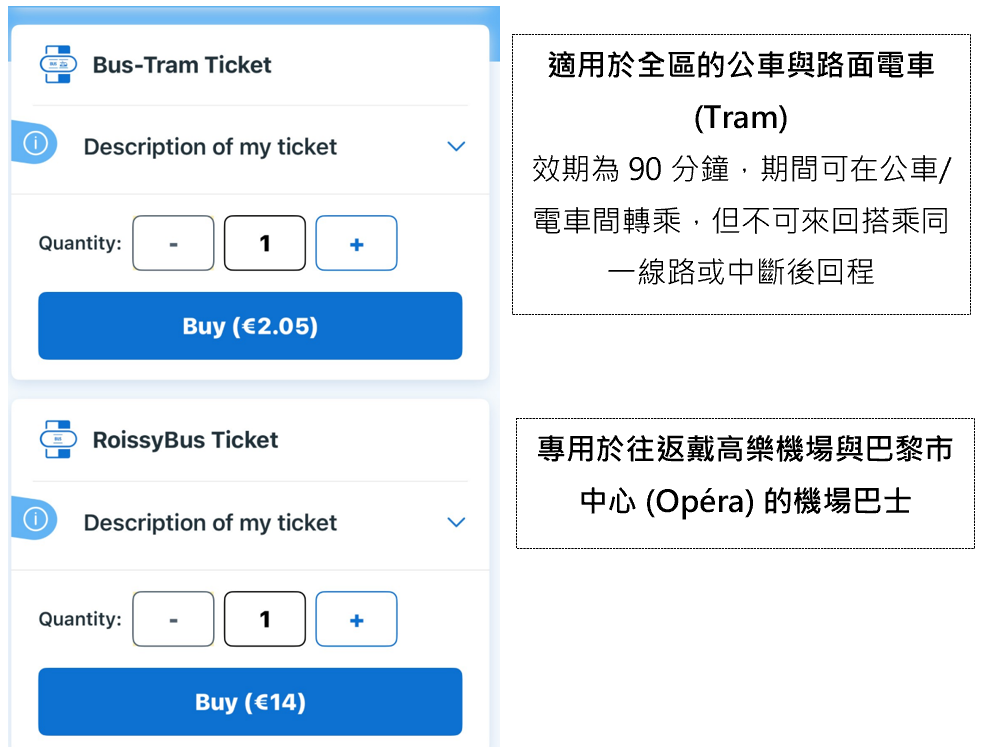
Task: Expand the Bus-Tram ticket description chevron
Action: pos(456,147)
